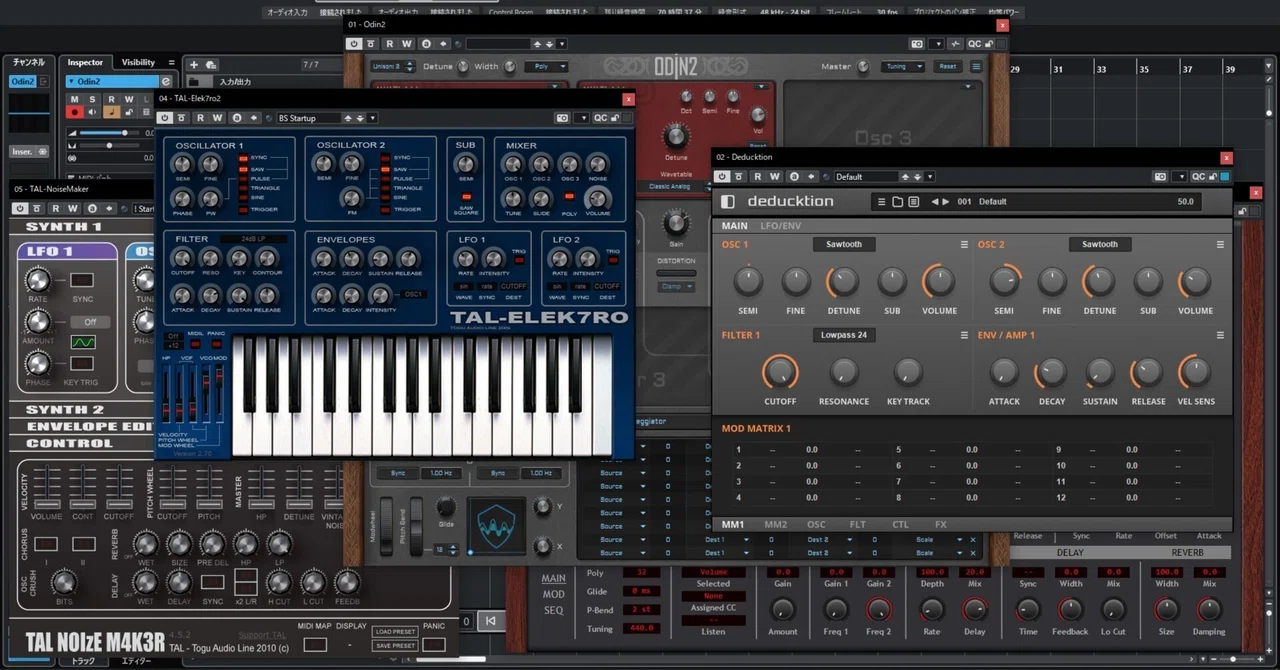Viewport: 1280px width, 670px height.
Task: Switch to Visibility tab in Cubase
Action: pos(138,62)
